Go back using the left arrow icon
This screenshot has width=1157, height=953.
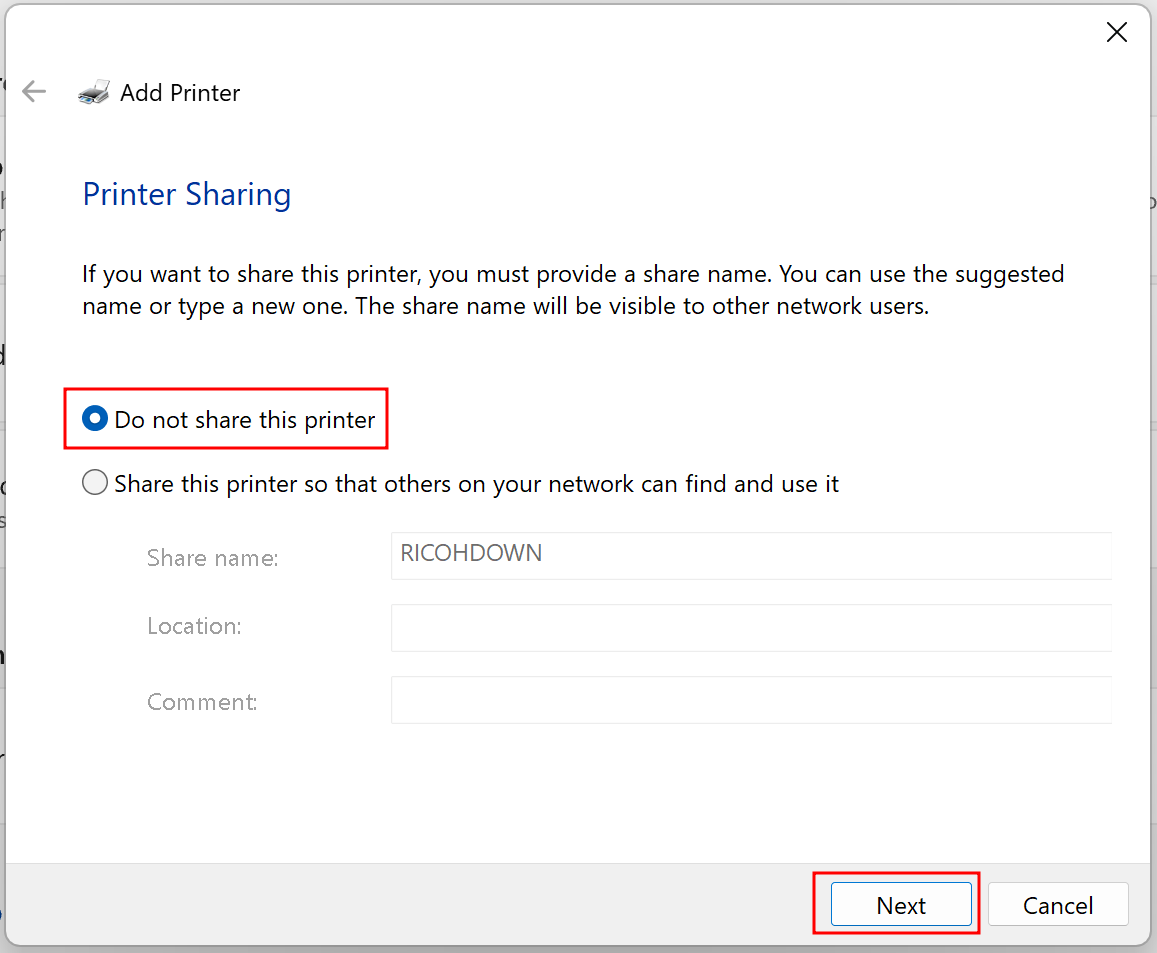[34, 92]
